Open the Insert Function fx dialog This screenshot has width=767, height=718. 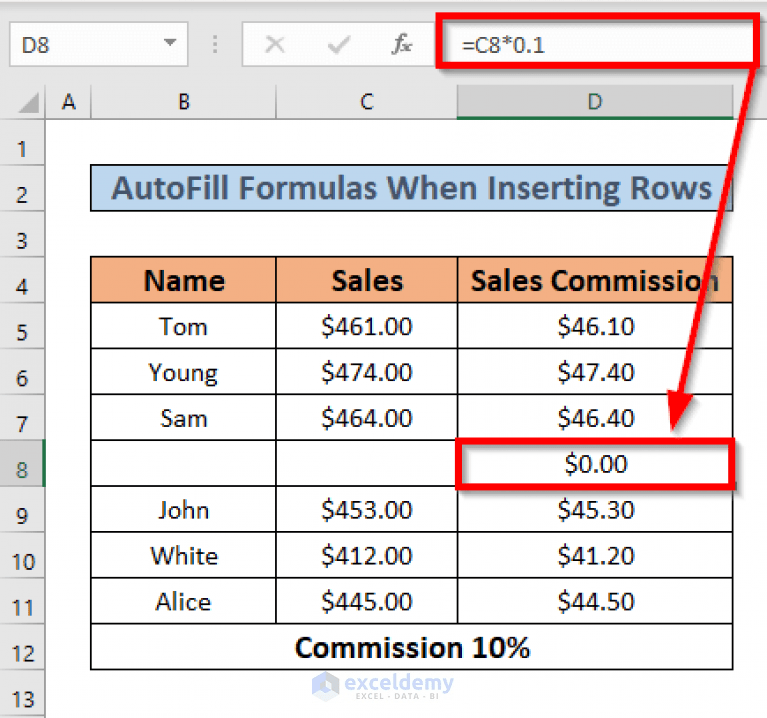pos(402,45)
